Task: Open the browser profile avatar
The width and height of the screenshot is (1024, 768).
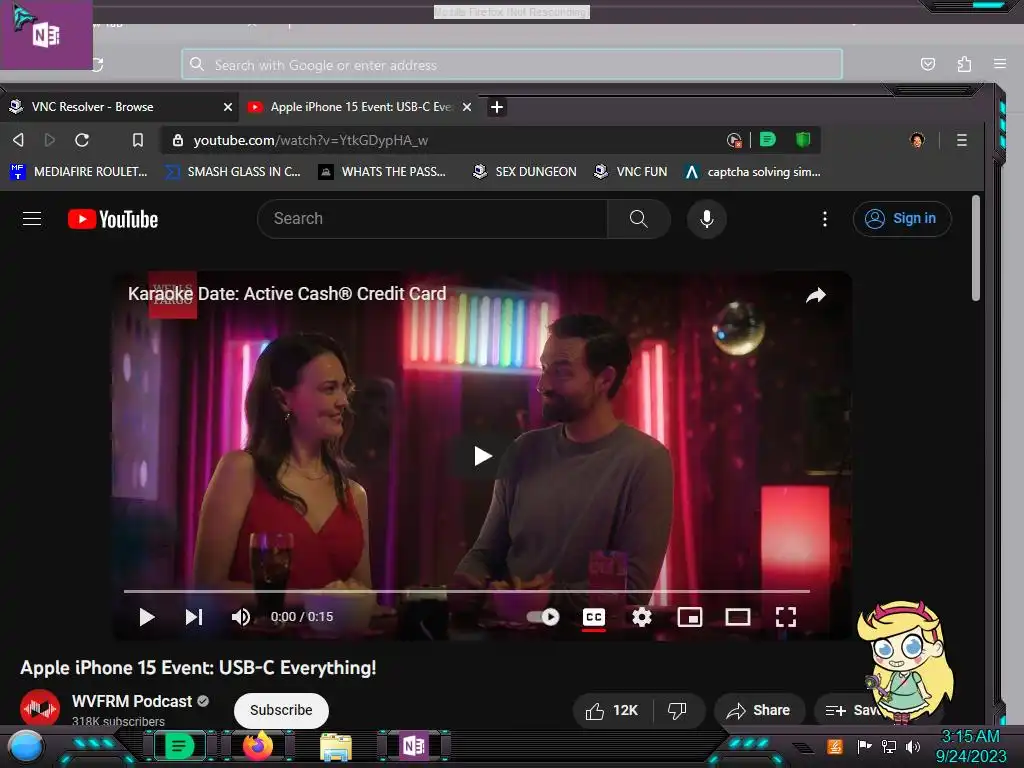Action: click(917, 140)
